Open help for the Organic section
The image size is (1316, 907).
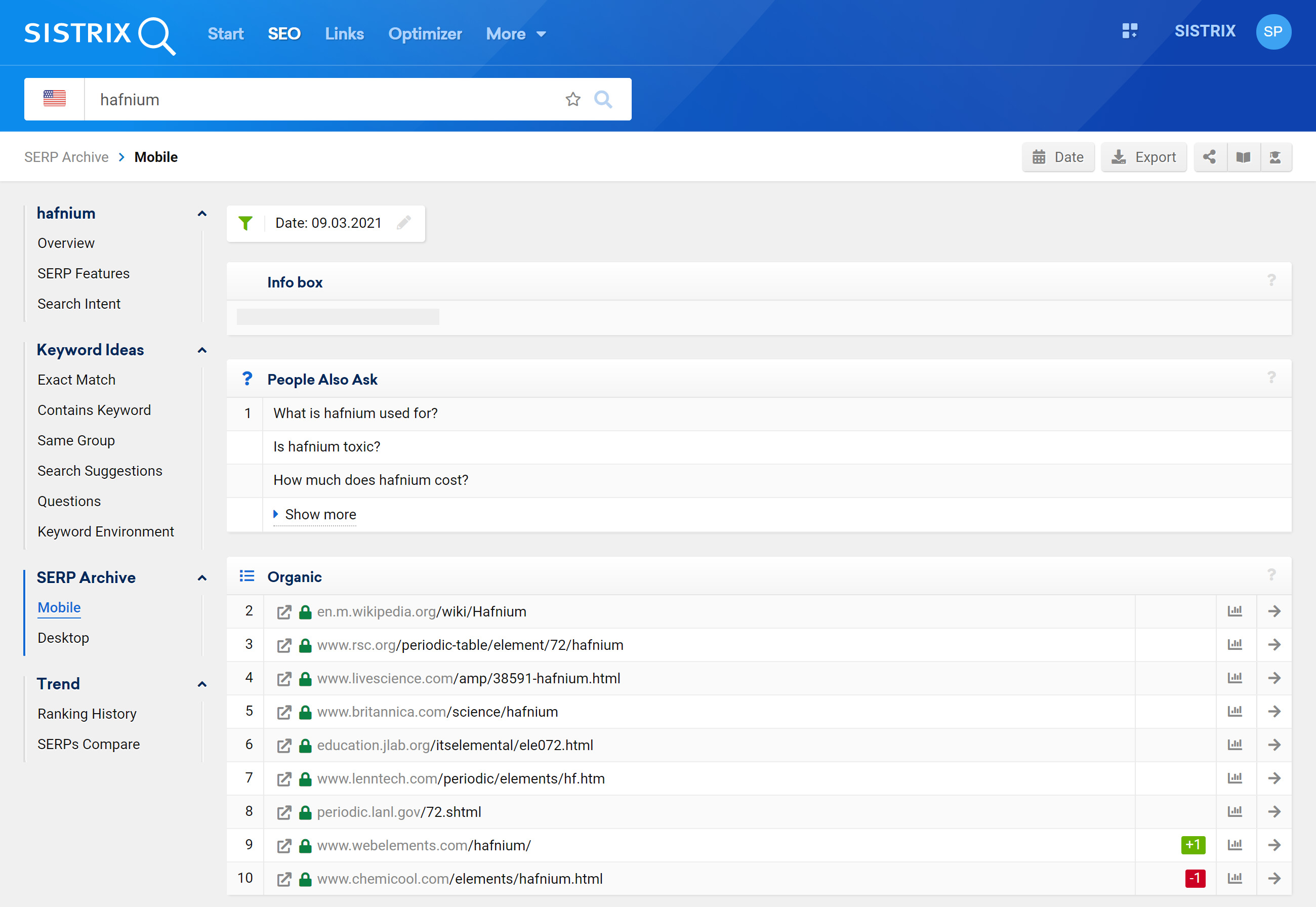[x=1271, y=575]
